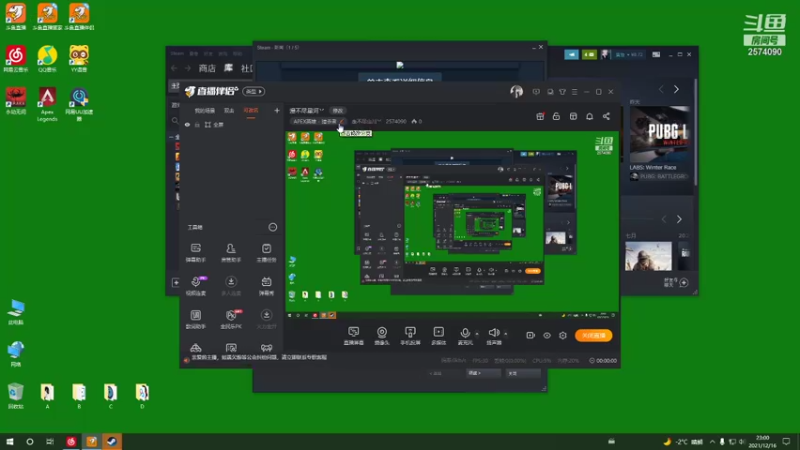Click the lower next arrow in Steam window

(x=679, y=219)
